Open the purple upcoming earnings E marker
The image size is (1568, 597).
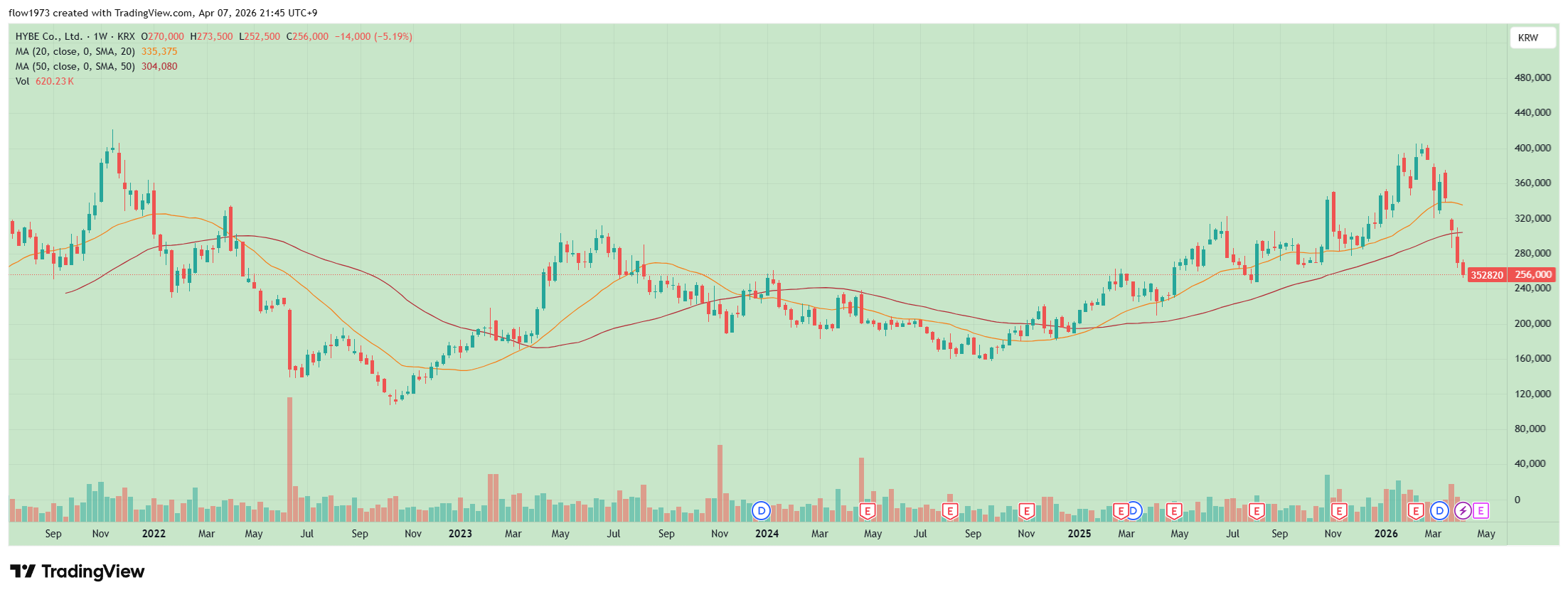coord(1481,510)
